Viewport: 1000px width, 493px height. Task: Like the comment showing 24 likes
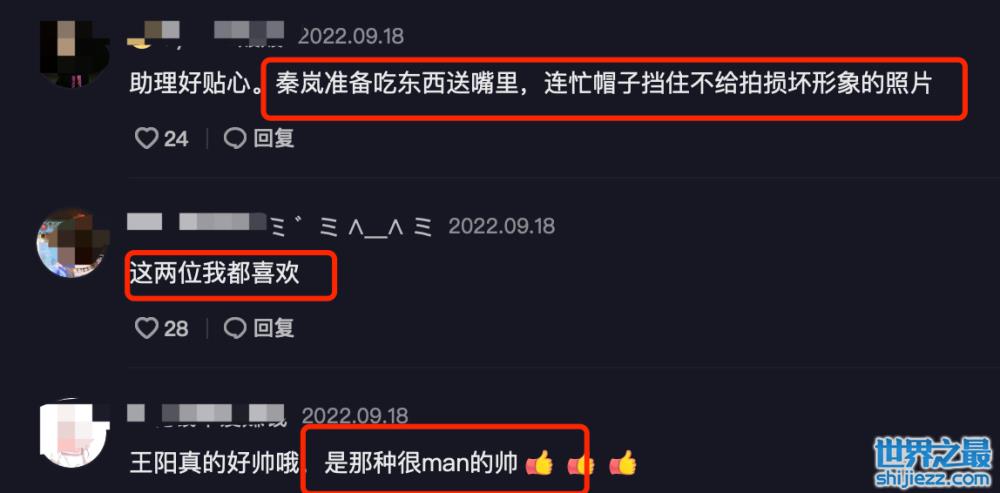point(146,138)
